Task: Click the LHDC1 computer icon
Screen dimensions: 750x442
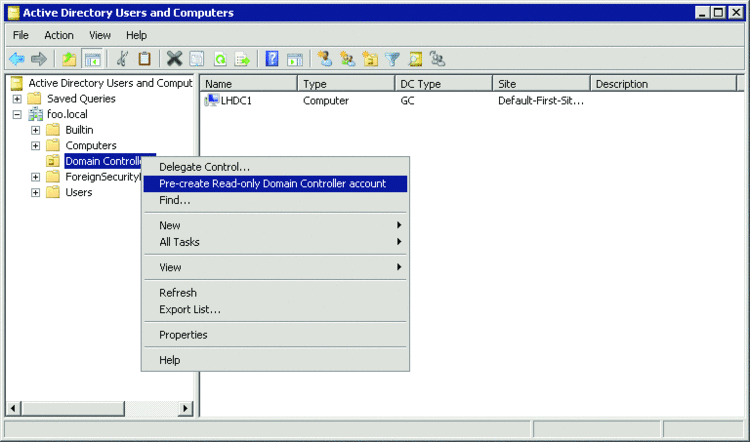Action: (211, 100)
